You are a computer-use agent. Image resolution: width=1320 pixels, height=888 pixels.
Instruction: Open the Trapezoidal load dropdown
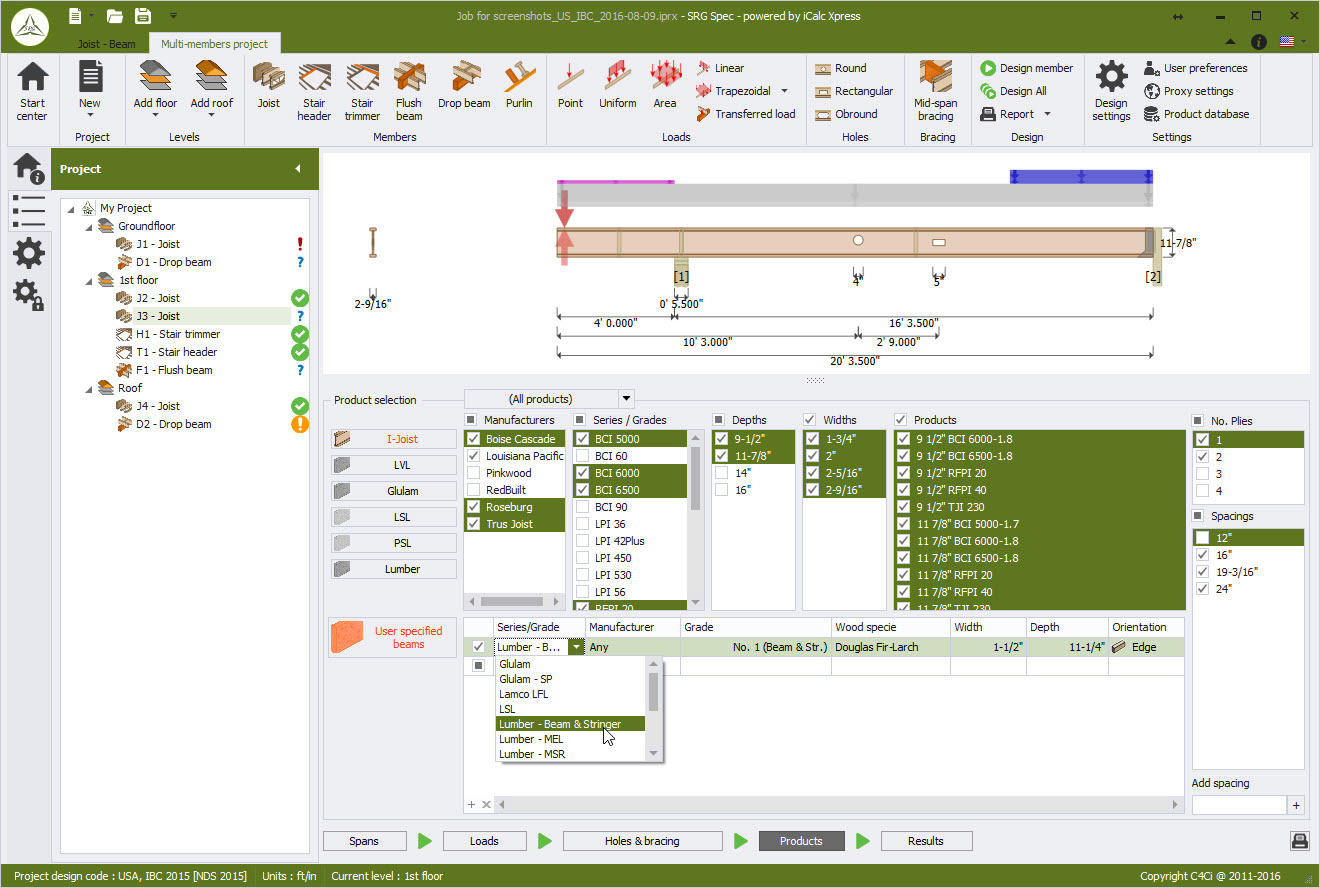click(785, 91)
